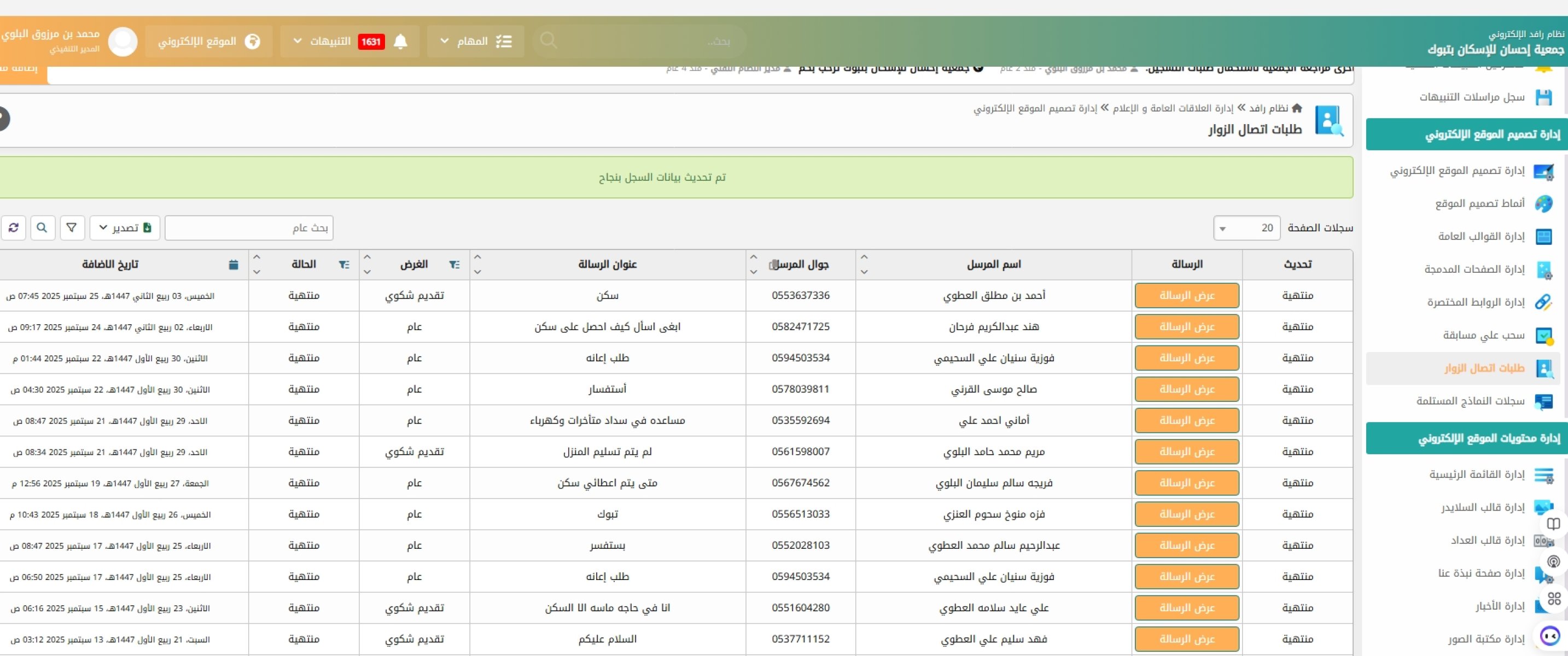Viewport: 1568px width, 656px height.
Task: Open the تصدير export dropdown
Action: [125, 227]
